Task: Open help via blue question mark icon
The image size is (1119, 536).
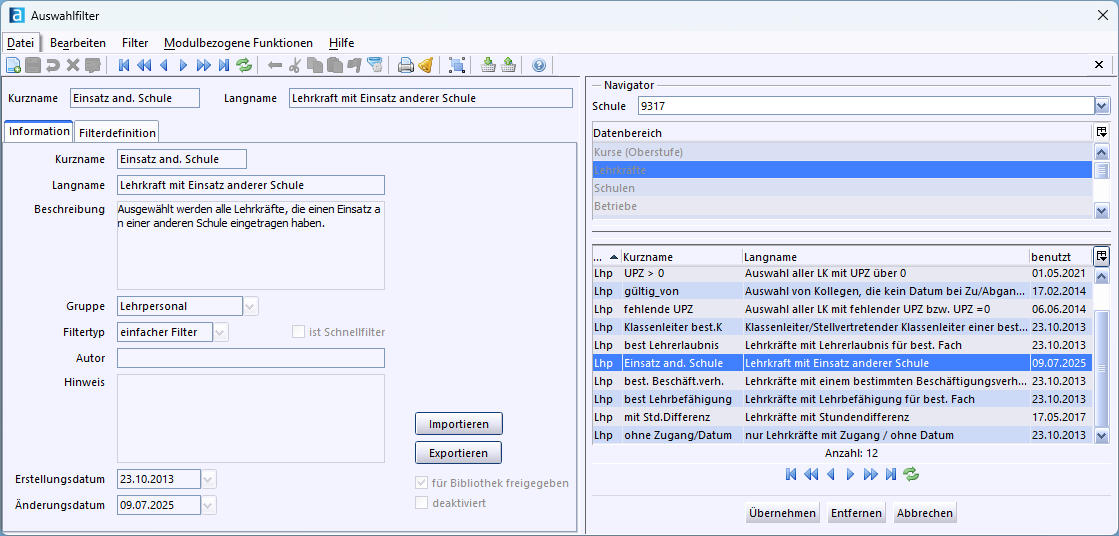Action: pyautogui.click(x=539, y=66)
